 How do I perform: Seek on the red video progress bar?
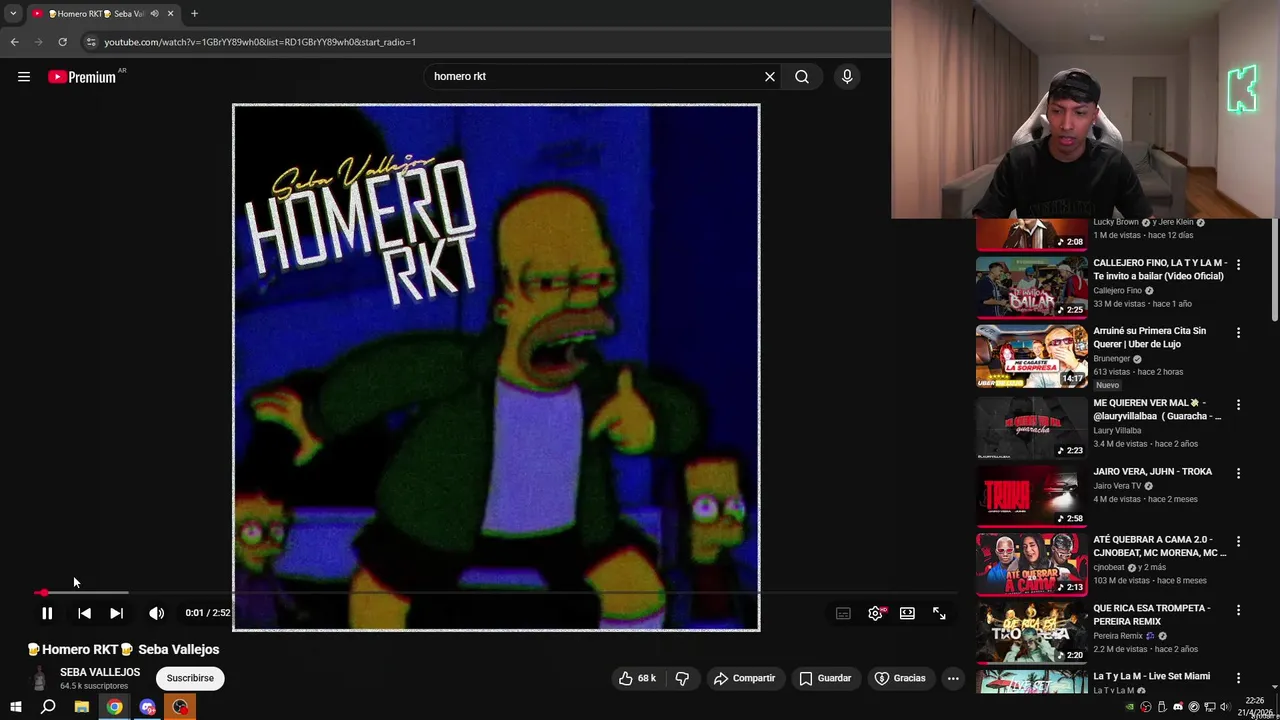[x=495, y=593]
